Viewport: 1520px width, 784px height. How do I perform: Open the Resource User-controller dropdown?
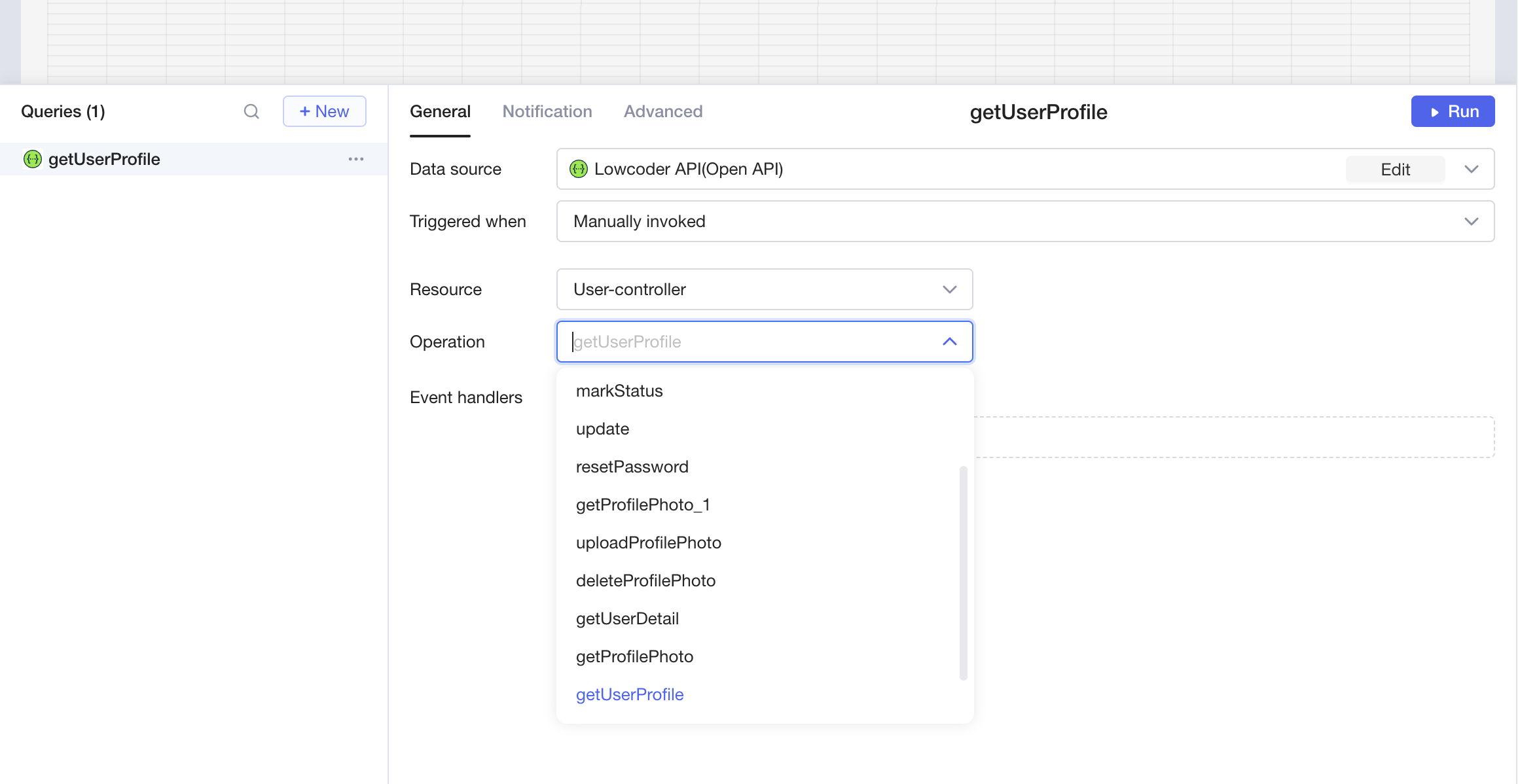tap(764, 289)
